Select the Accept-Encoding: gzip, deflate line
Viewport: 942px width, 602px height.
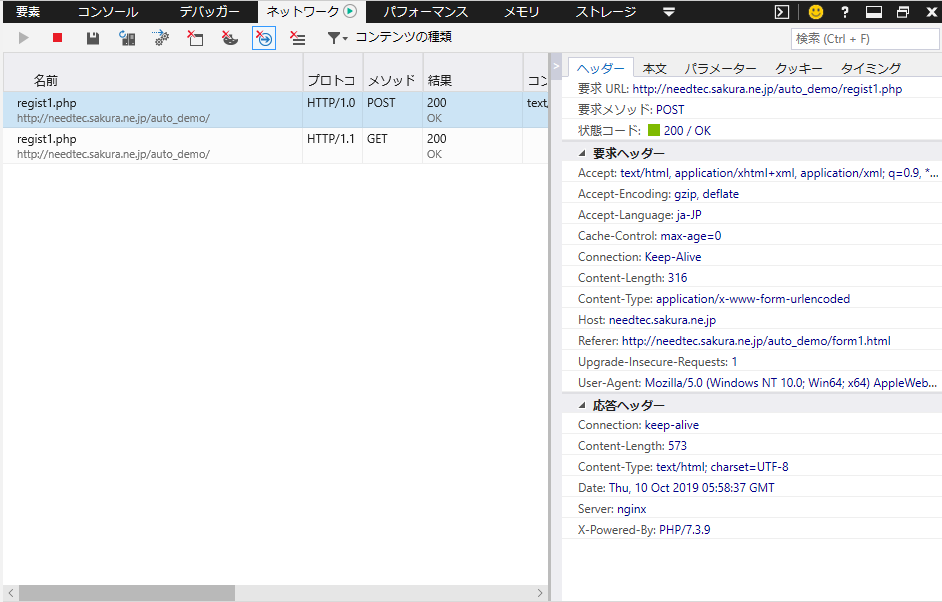(x=752, y=193)
